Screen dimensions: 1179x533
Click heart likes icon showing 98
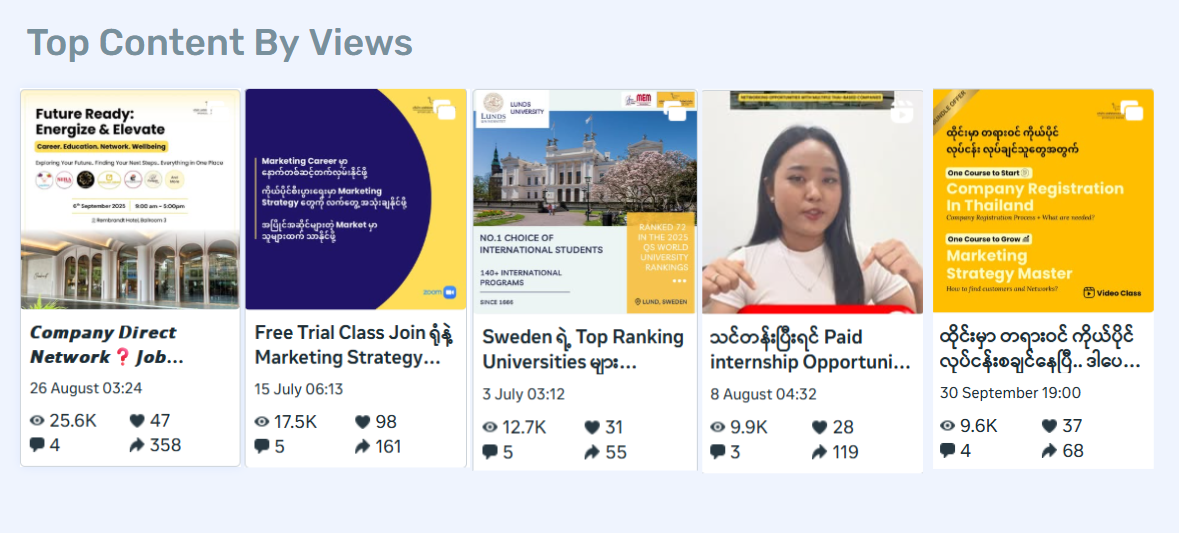click(362, 422)
